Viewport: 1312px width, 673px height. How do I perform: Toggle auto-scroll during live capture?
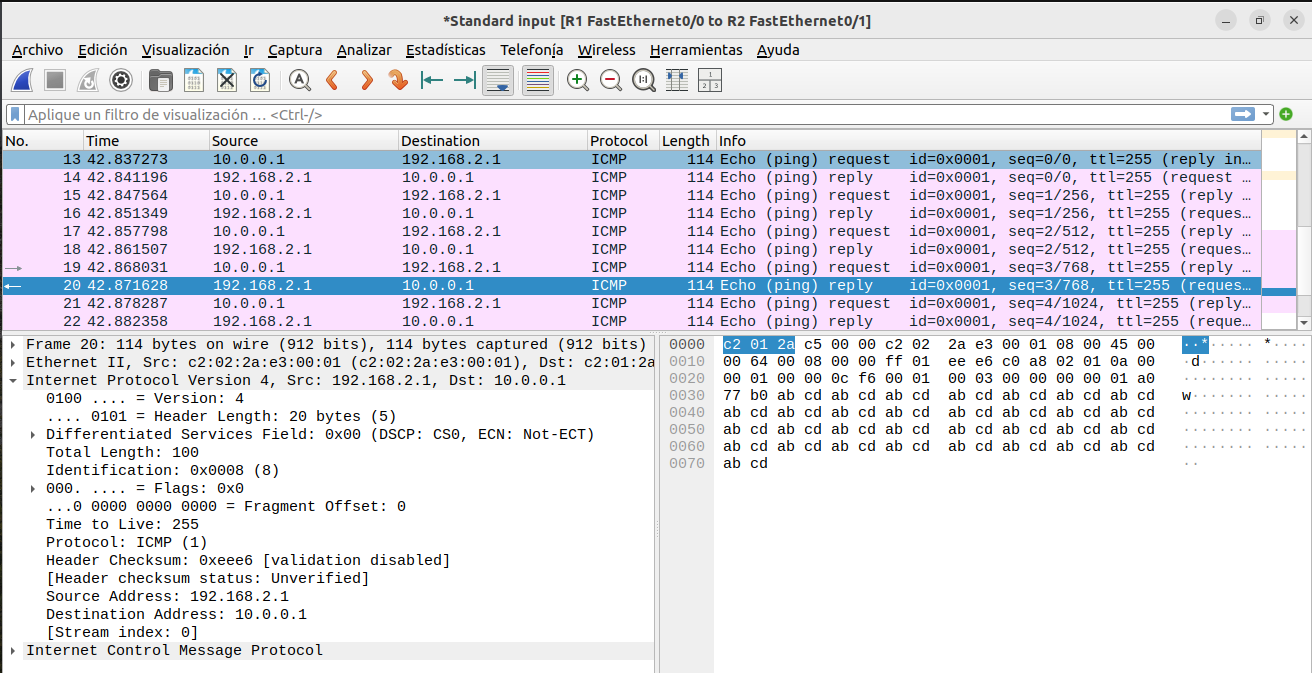pos(498,80)
